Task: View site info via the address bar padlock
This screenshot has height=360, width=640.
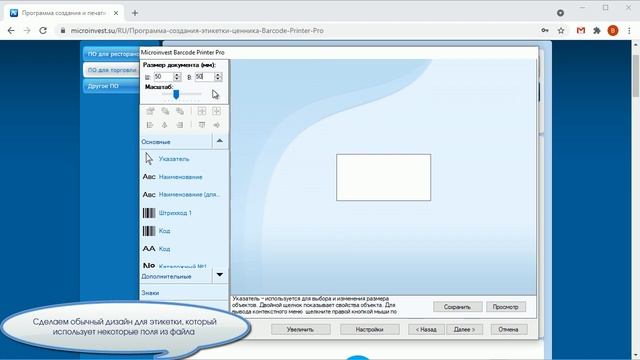Action: [x=63, y=31]
